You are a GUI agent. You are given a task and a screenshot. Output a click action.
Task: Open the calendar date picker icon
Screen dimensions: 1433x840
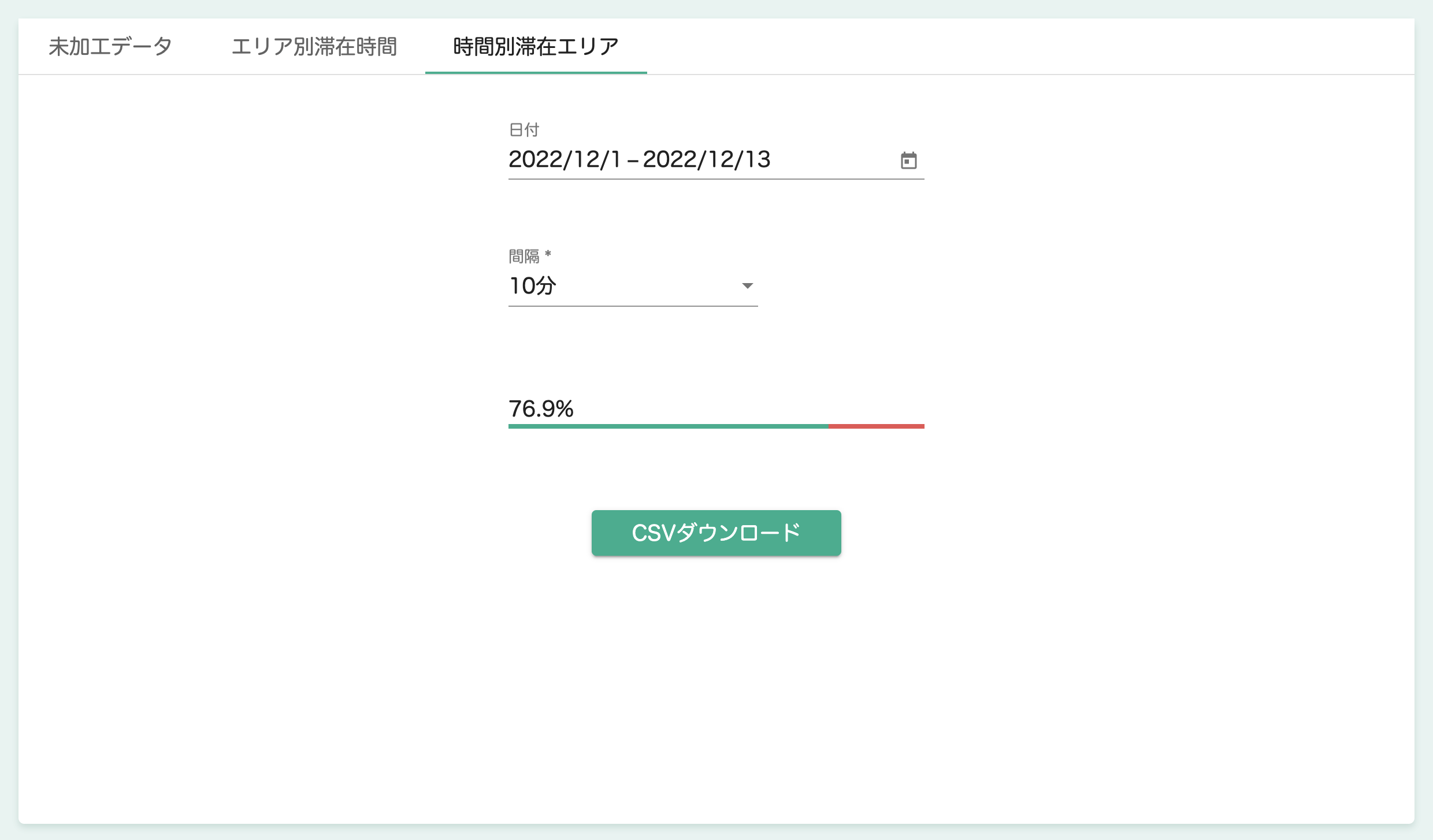[908, 160]
